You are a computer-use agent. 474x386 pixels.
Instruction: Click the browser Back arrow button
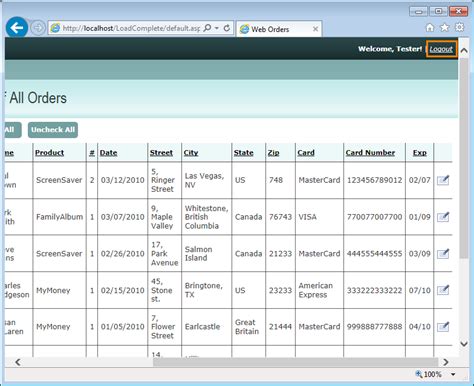[x=17, y=28]
